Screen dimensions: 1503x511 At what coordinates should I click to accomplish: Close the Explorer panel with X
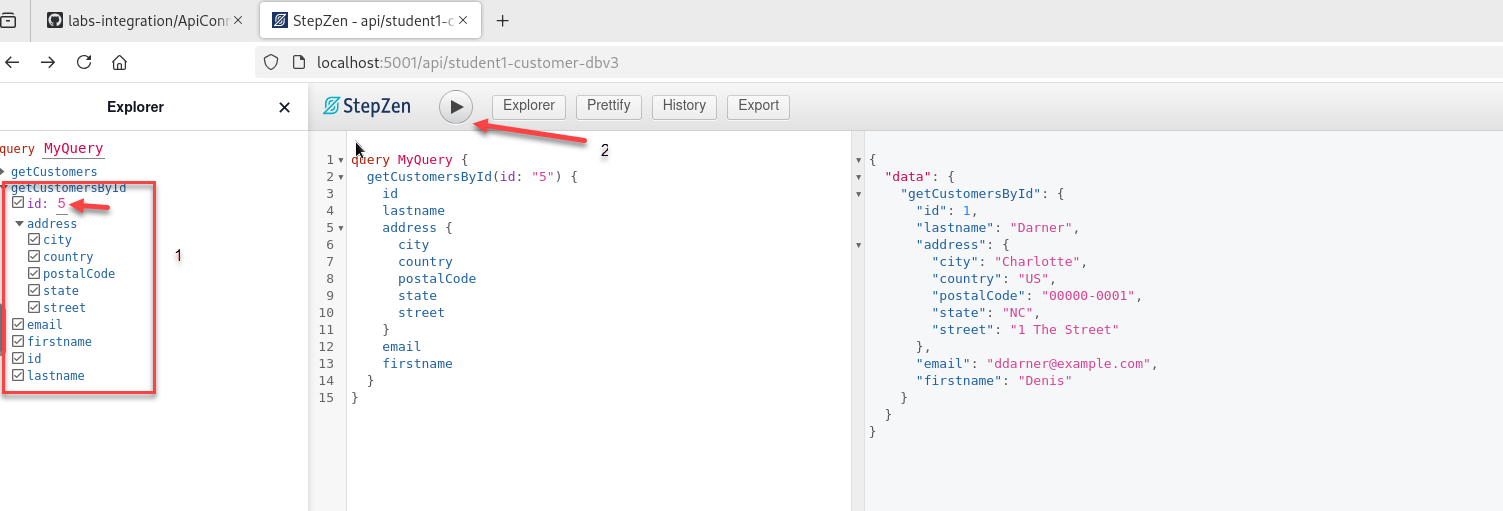click(285, 108)
